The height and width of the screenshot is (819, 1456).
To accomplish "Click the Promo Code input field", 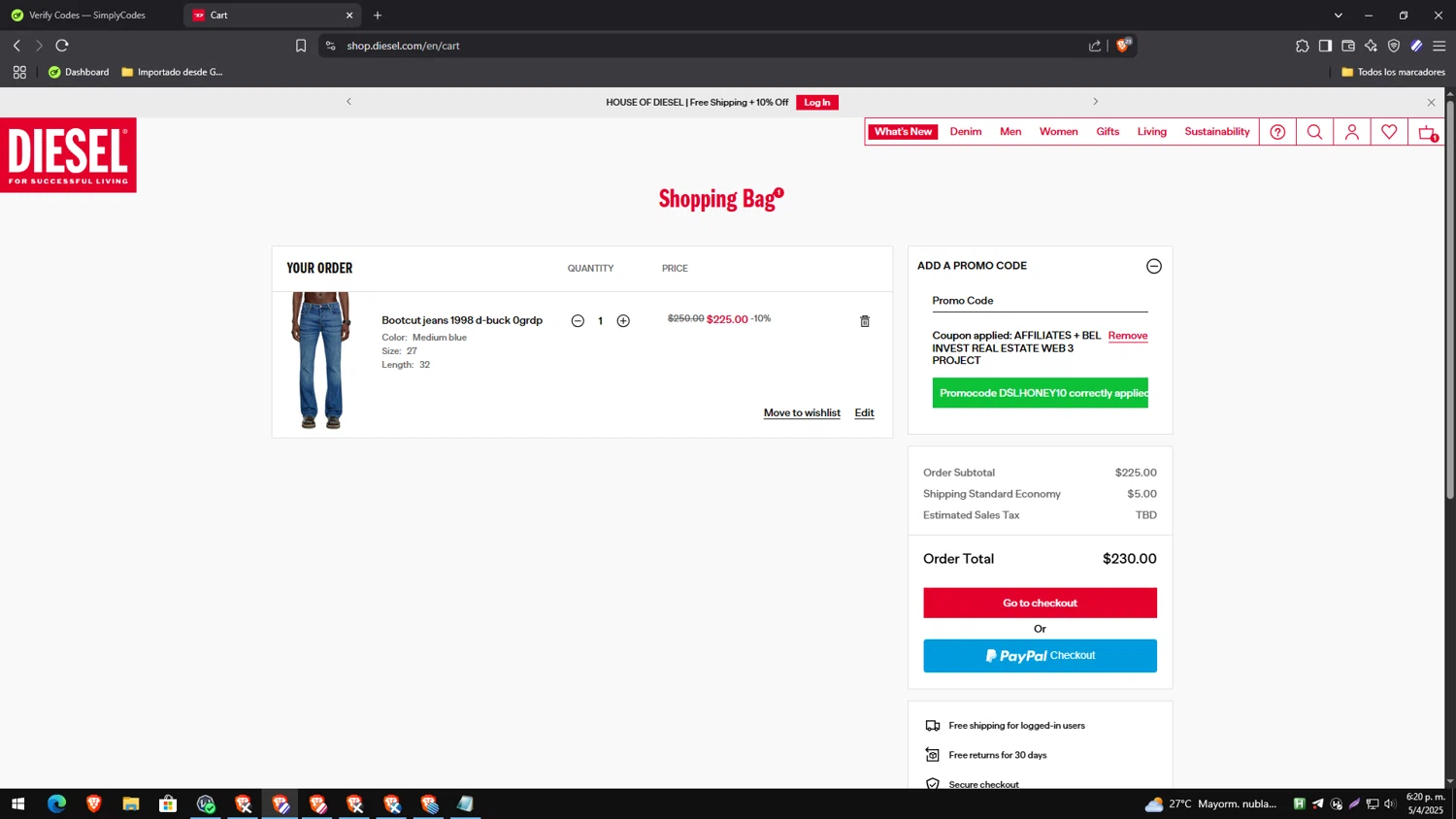I will point(1040,301).
